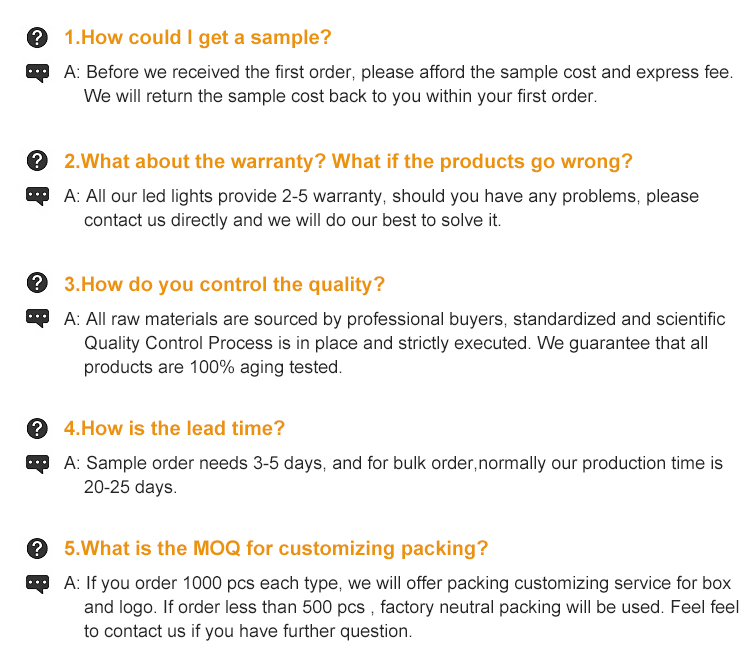Click question mark icon beside sample question
This screenshot has height=660, width=750.
tap(37, 38)
